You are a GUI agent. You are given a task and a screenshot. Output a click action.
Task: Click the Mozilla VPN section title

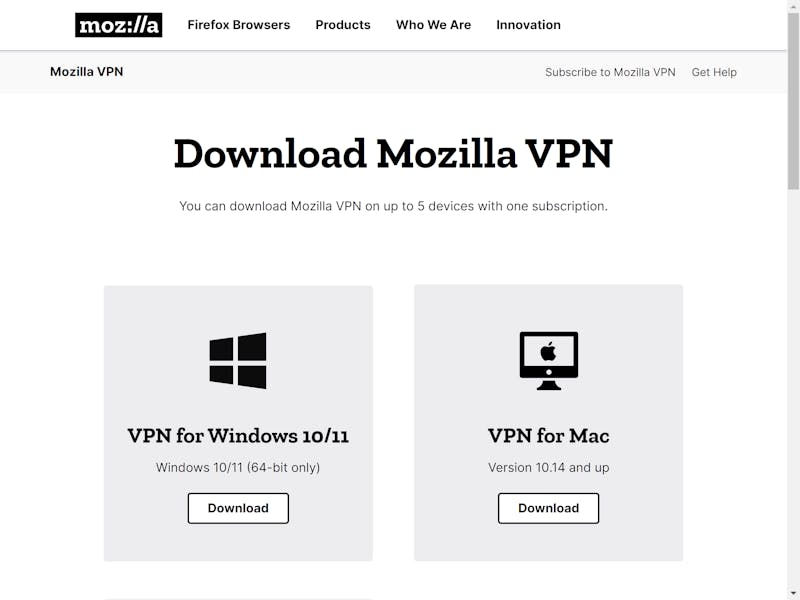pos(87,72)
